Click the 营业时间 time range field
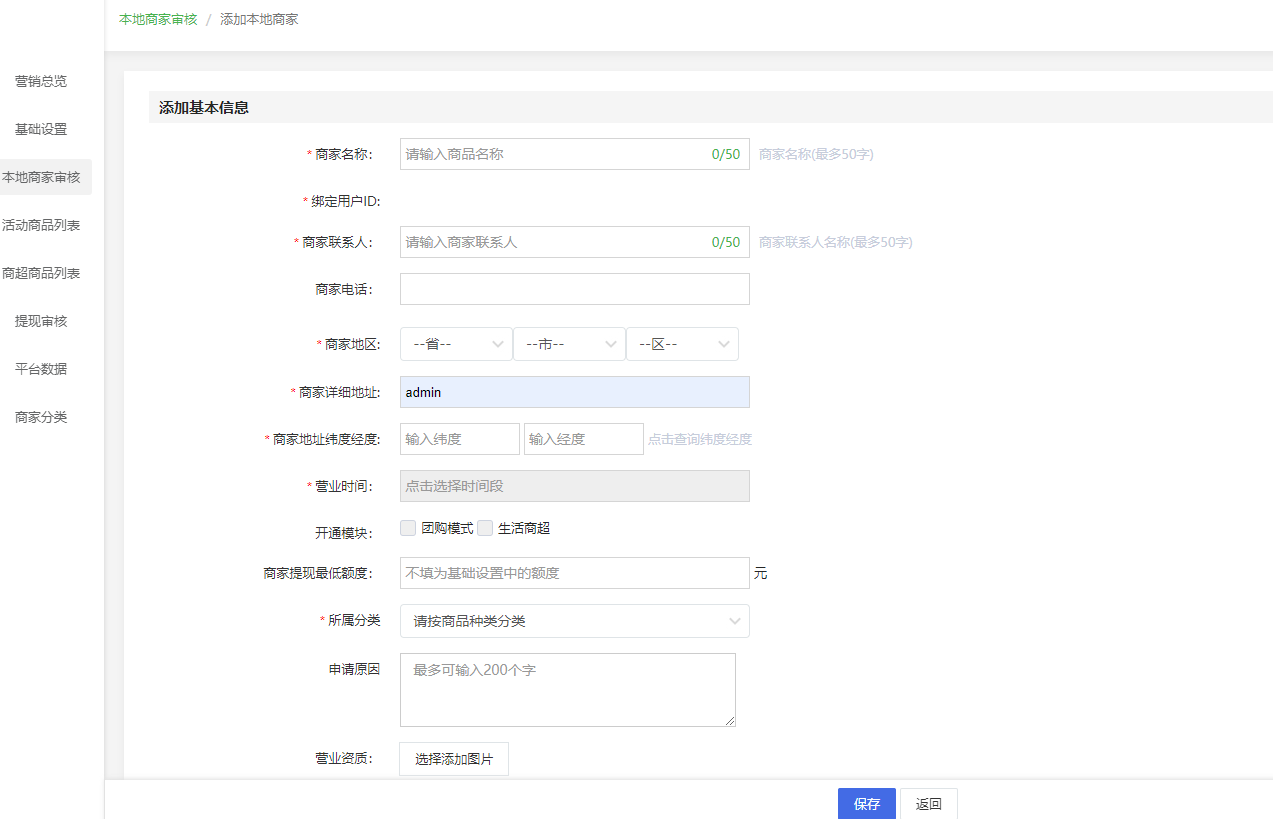The width and height of the screenshot is (1273, 819). point(574,486)
